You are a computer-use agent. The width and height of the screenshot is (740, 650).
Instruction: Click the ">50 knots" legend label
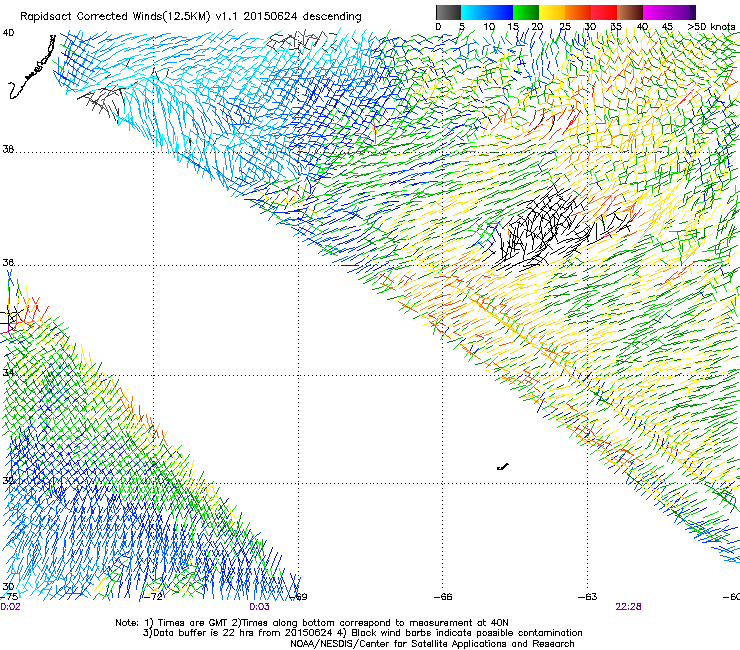point(711,26)
